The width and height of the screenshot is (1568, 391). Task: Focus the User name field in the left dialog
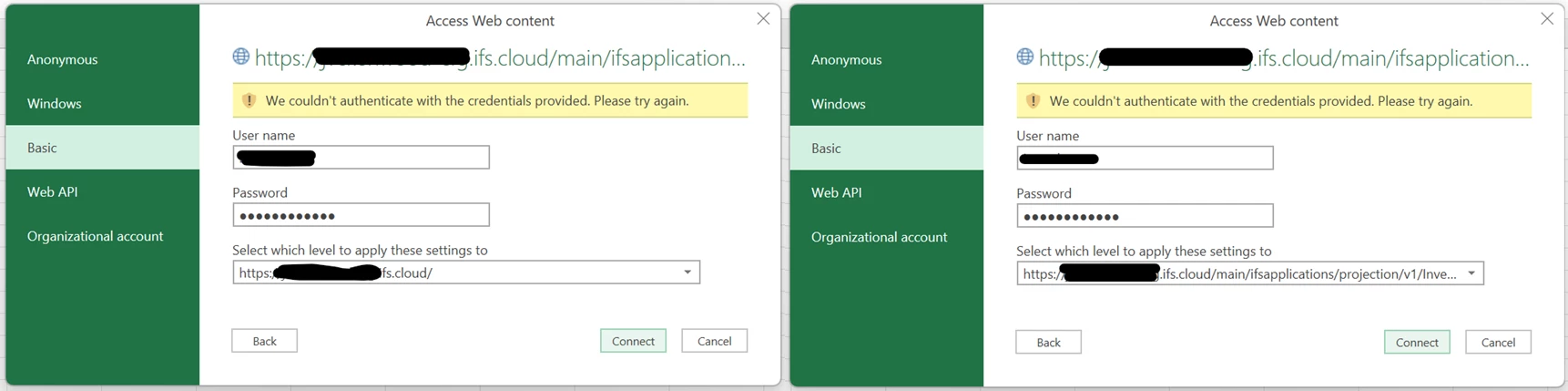[401, 158]
